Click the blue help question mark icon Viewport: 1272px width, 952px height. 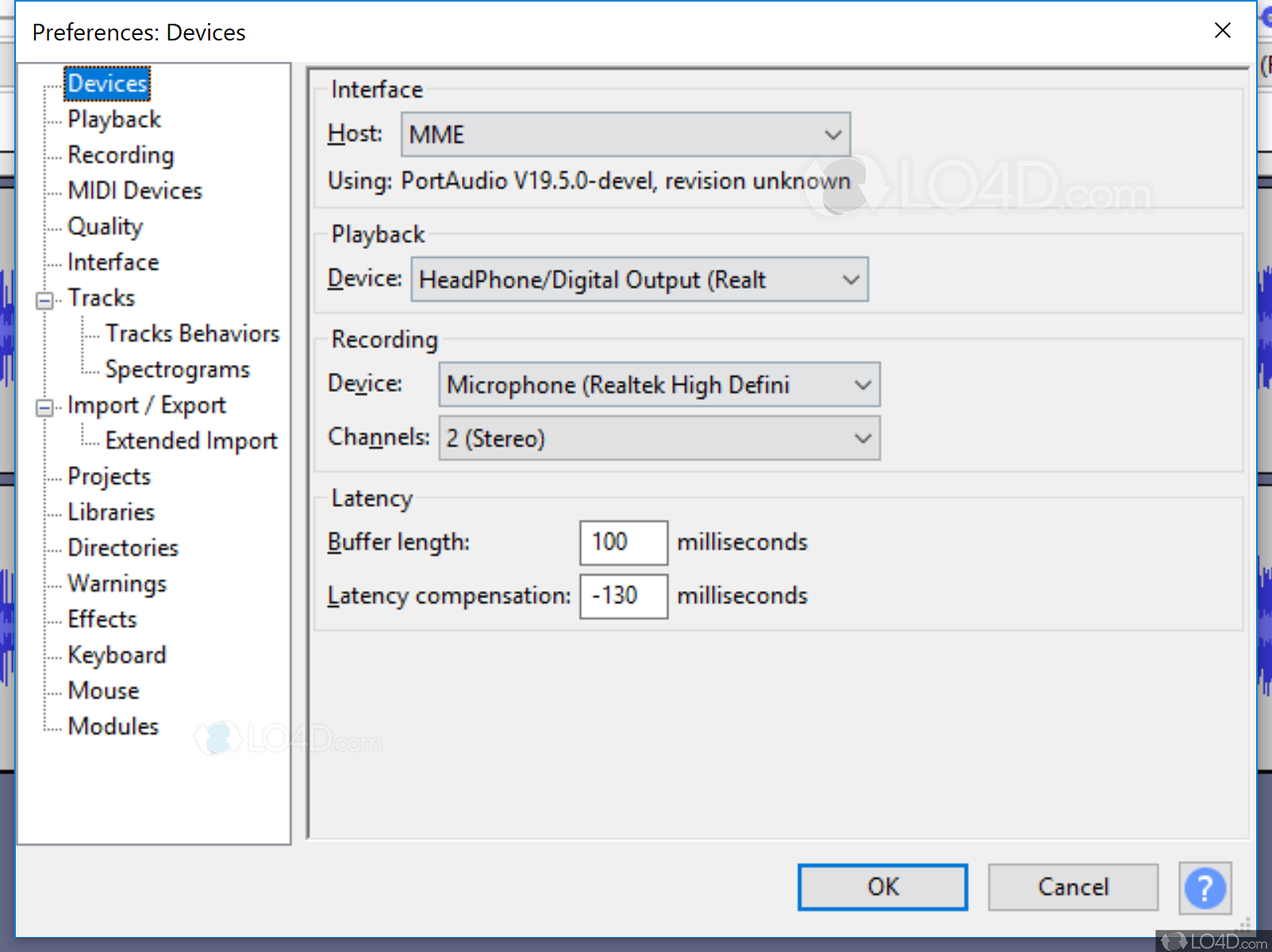coord(1205,888)
